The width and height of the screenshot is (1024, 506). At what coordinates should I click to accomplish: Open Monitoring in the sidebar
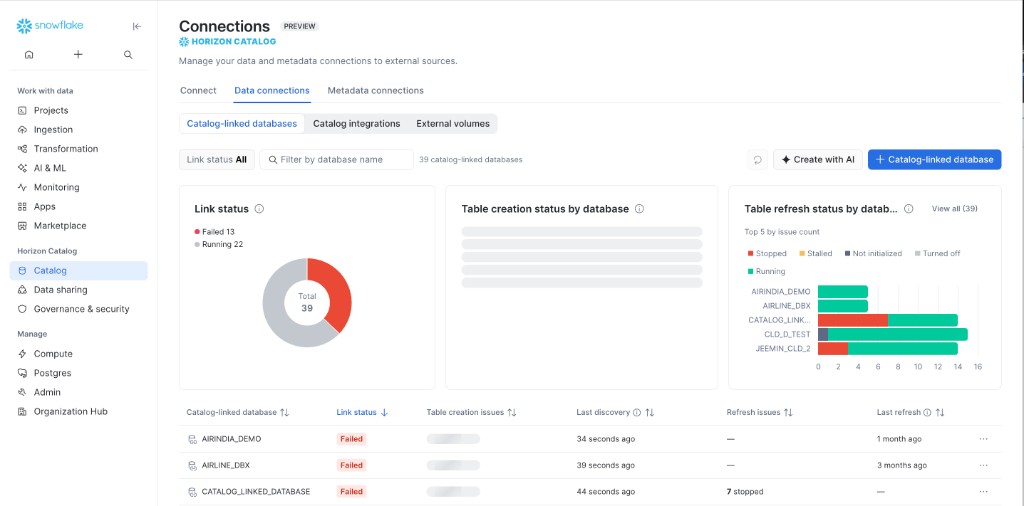coord(78,187)
